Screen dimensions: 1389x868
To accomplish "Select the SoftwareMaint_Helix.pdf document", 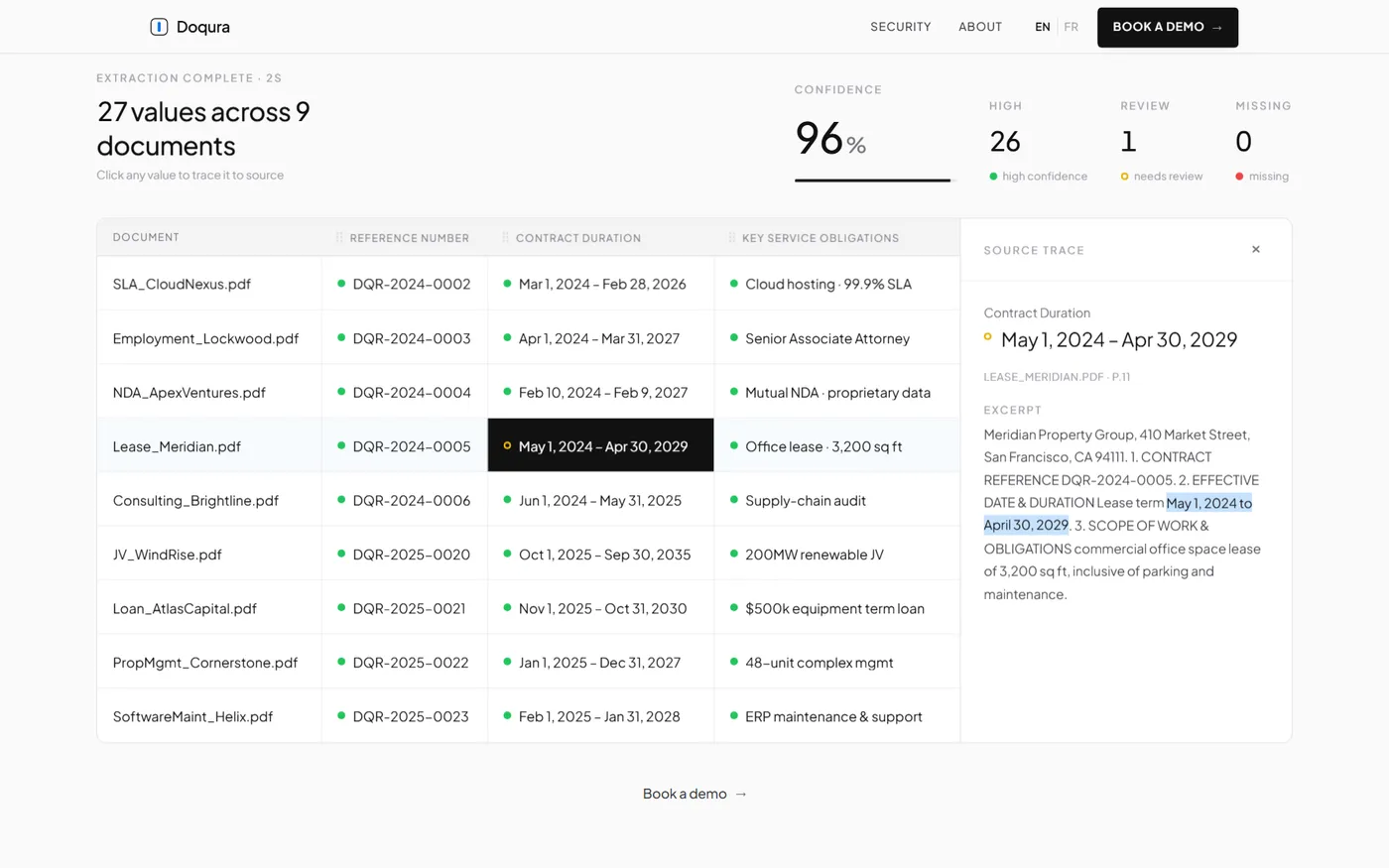I will coord(192,716).
